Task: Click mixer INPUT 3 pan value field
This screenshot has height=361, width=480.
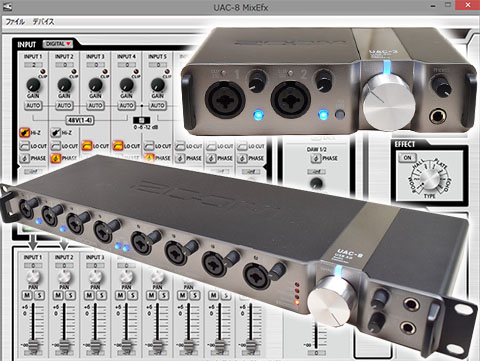Action: 95,265
